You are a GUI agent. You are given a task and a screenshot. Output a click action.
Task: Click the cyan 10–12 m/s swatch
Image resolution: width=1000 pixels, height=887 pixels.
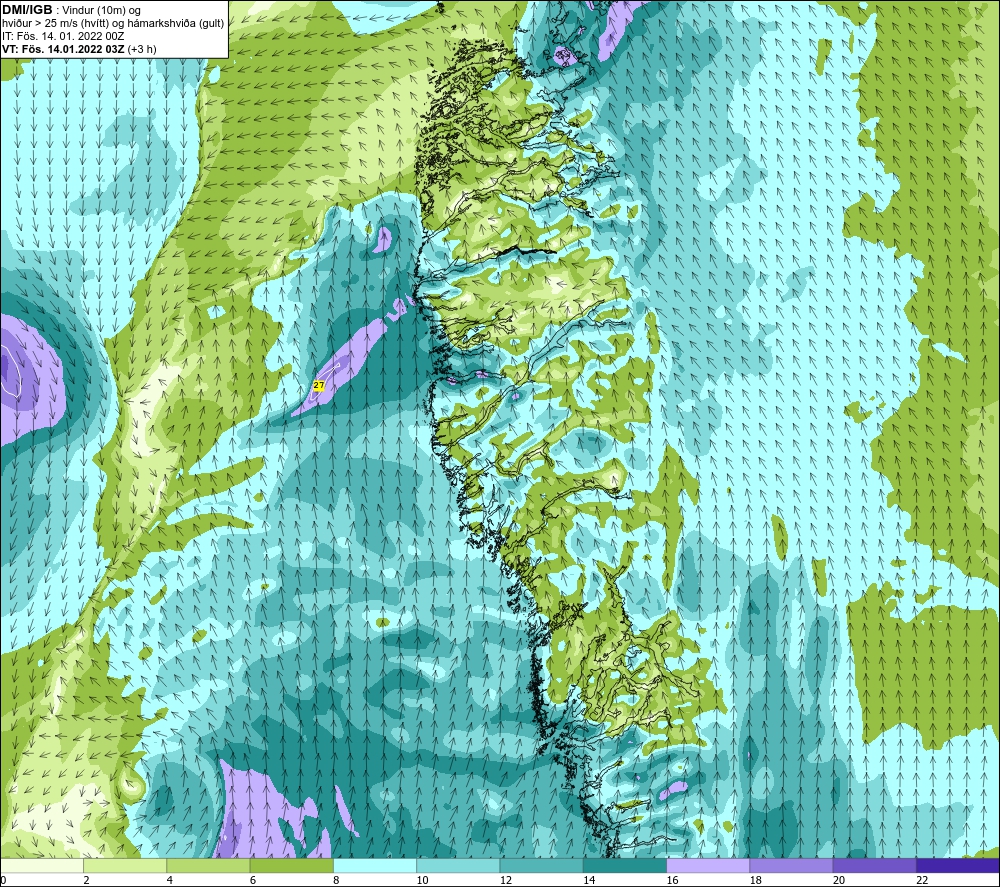click(x=458, y=865)
